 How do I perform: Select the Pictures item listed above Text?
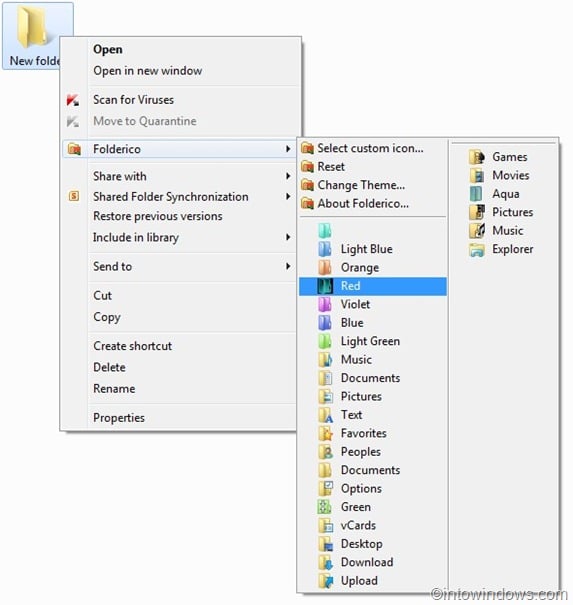361,397
